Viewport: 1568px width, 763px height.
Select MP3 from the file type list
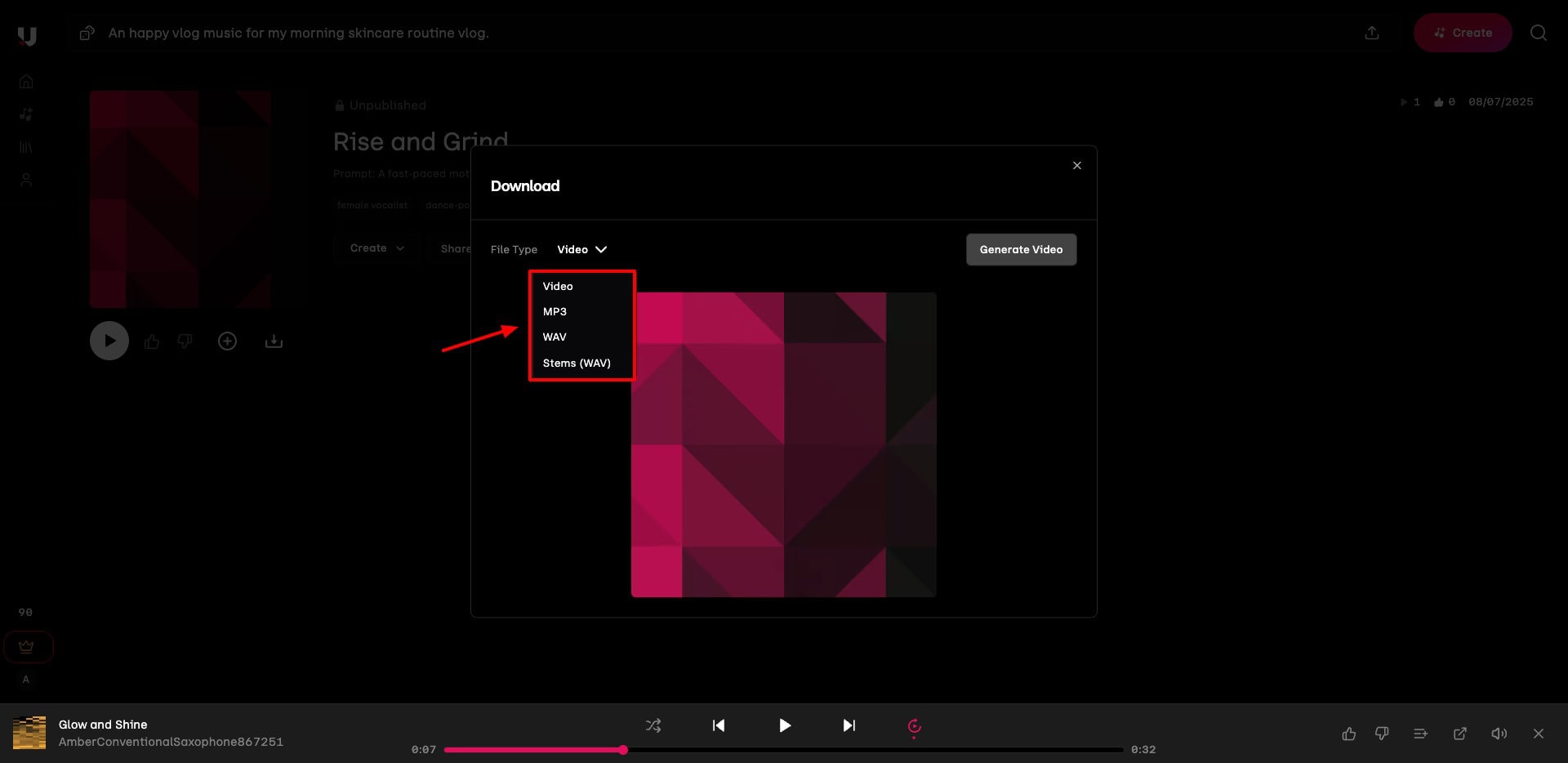555,311
